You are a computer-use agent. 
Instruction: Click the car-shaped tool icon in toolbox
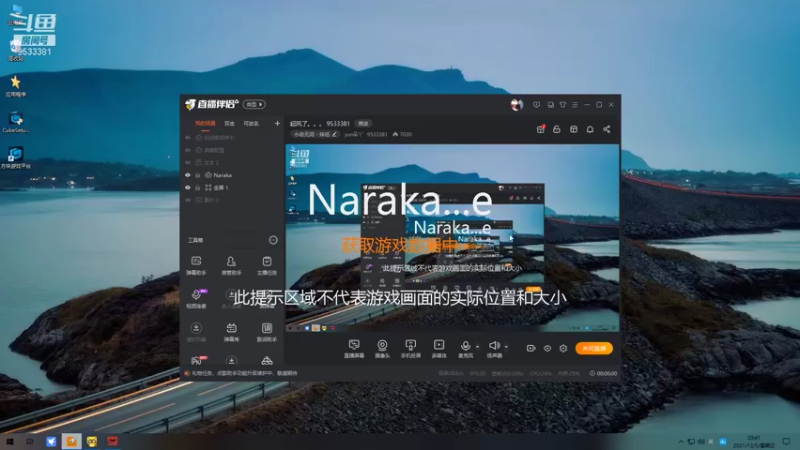click(267, 361)
